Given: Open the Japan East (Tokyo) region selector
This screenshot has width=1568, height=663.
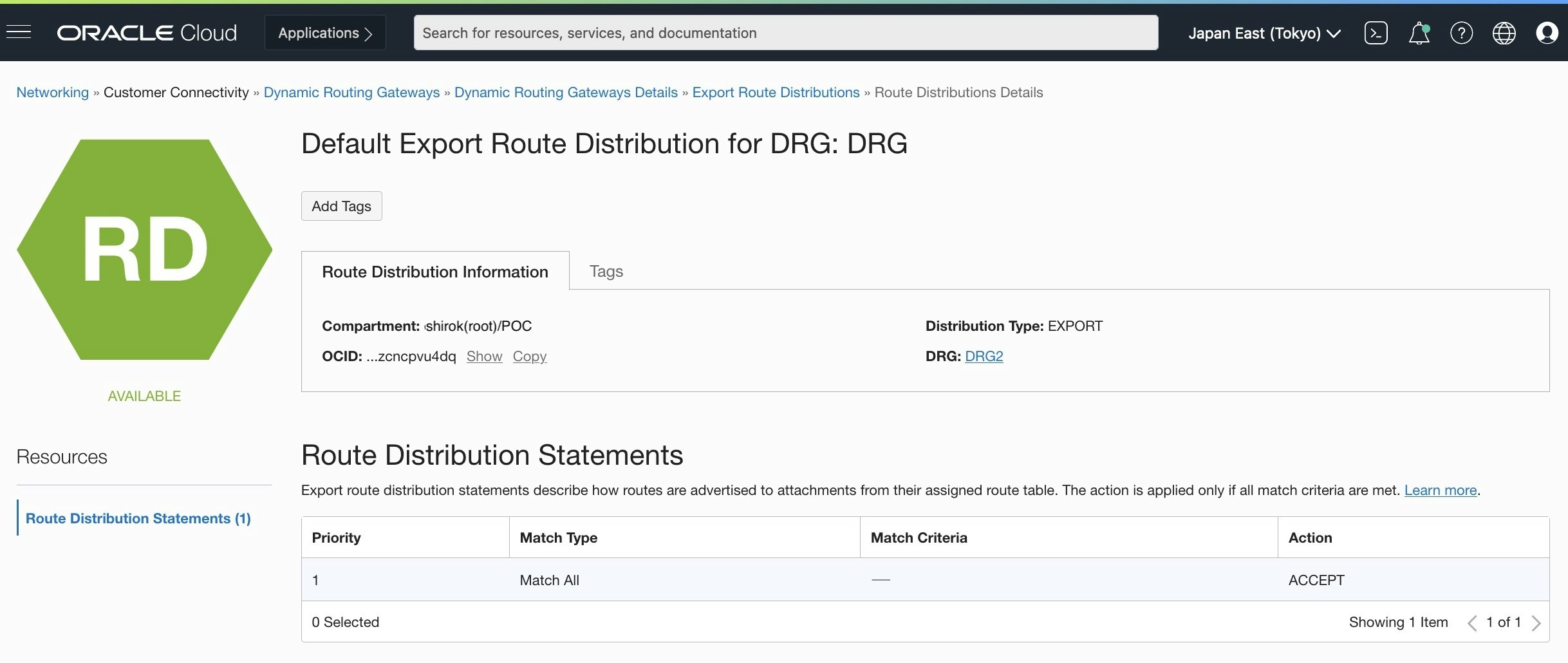Looking at the screenshot, I should pos(1264,33).
